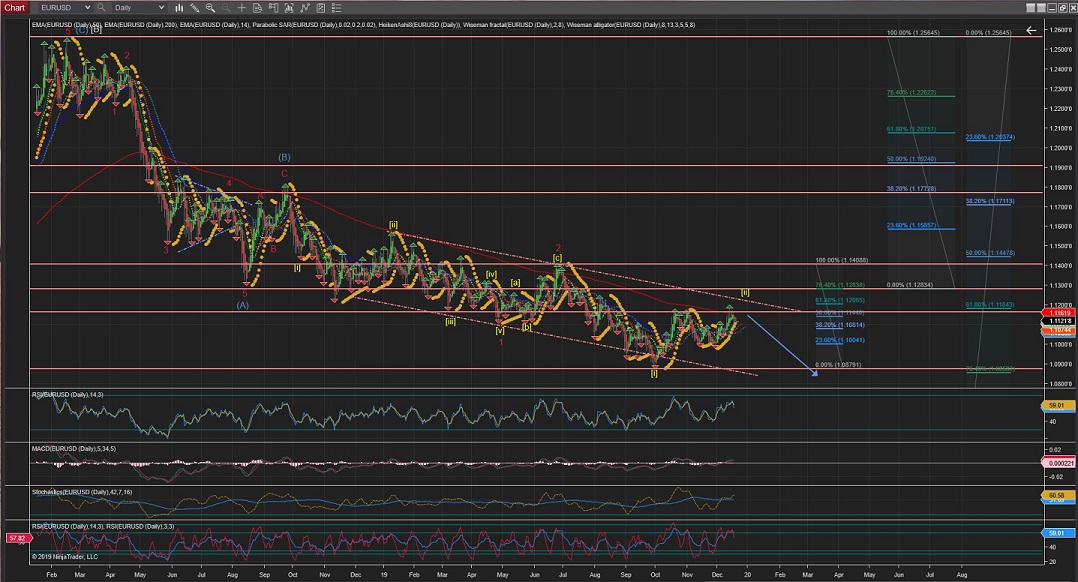Select the Chart tab label

[x=15, y=7]
